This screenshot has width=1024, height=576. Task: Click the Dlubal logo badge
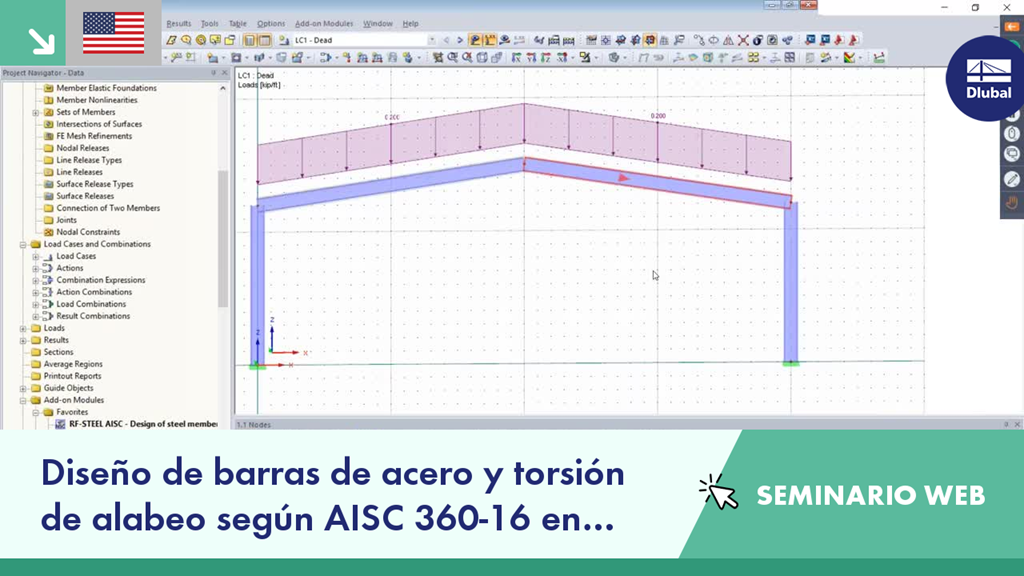988,78
